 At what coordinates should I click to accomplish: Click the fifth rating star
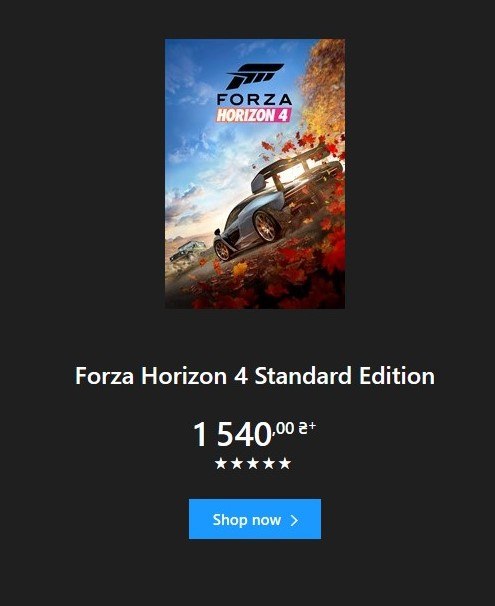tap(285, 463)
